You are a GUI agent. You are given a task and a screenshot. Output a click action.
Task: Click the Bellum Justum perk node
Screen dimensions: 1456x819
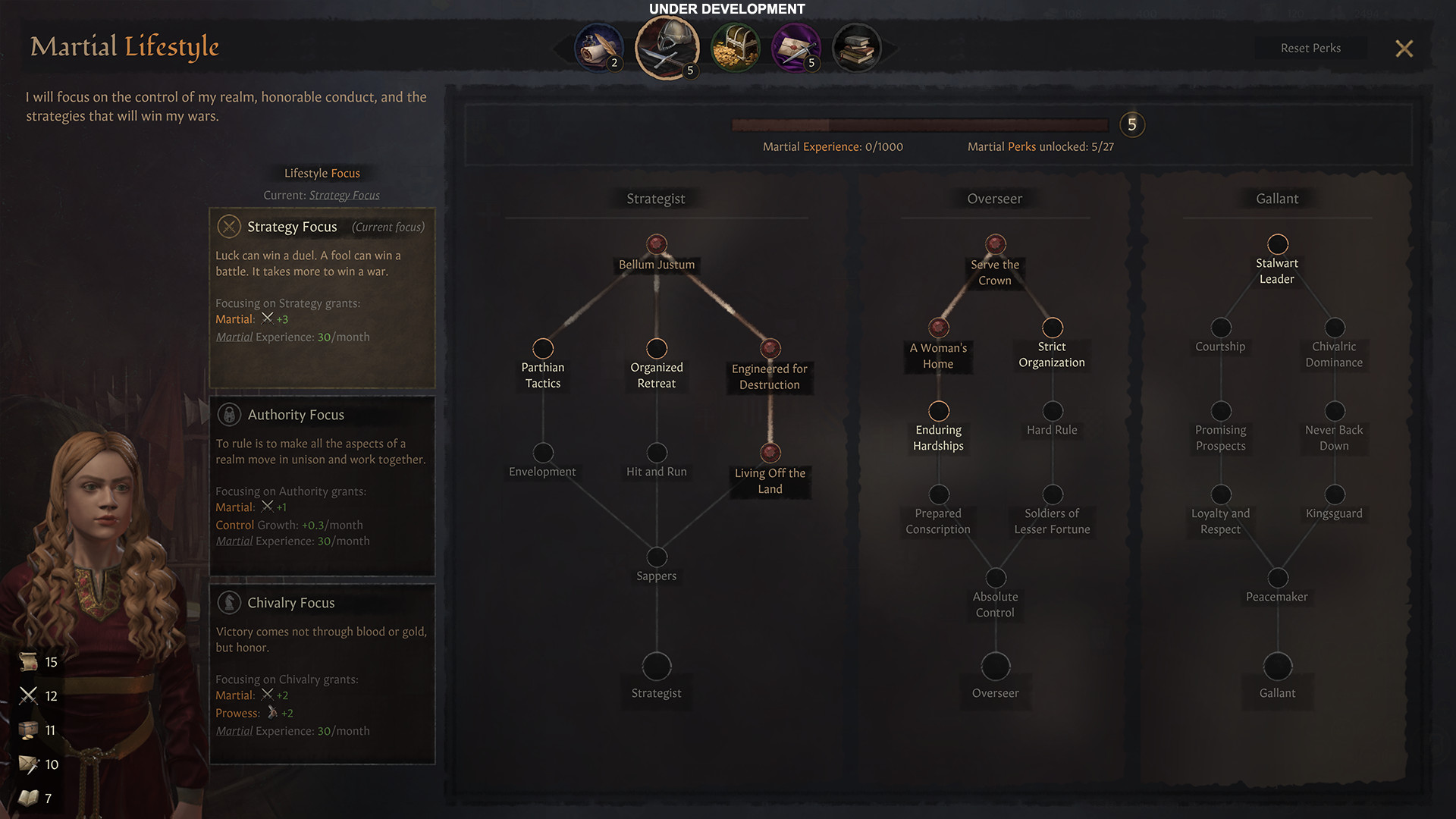click(x=656, y=243)
